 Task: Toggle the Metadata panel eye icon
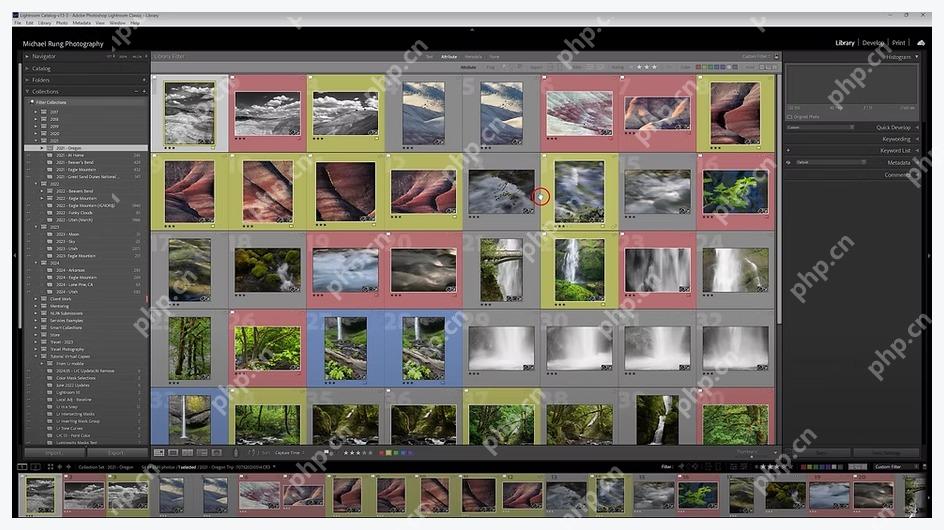pos(789,163)
